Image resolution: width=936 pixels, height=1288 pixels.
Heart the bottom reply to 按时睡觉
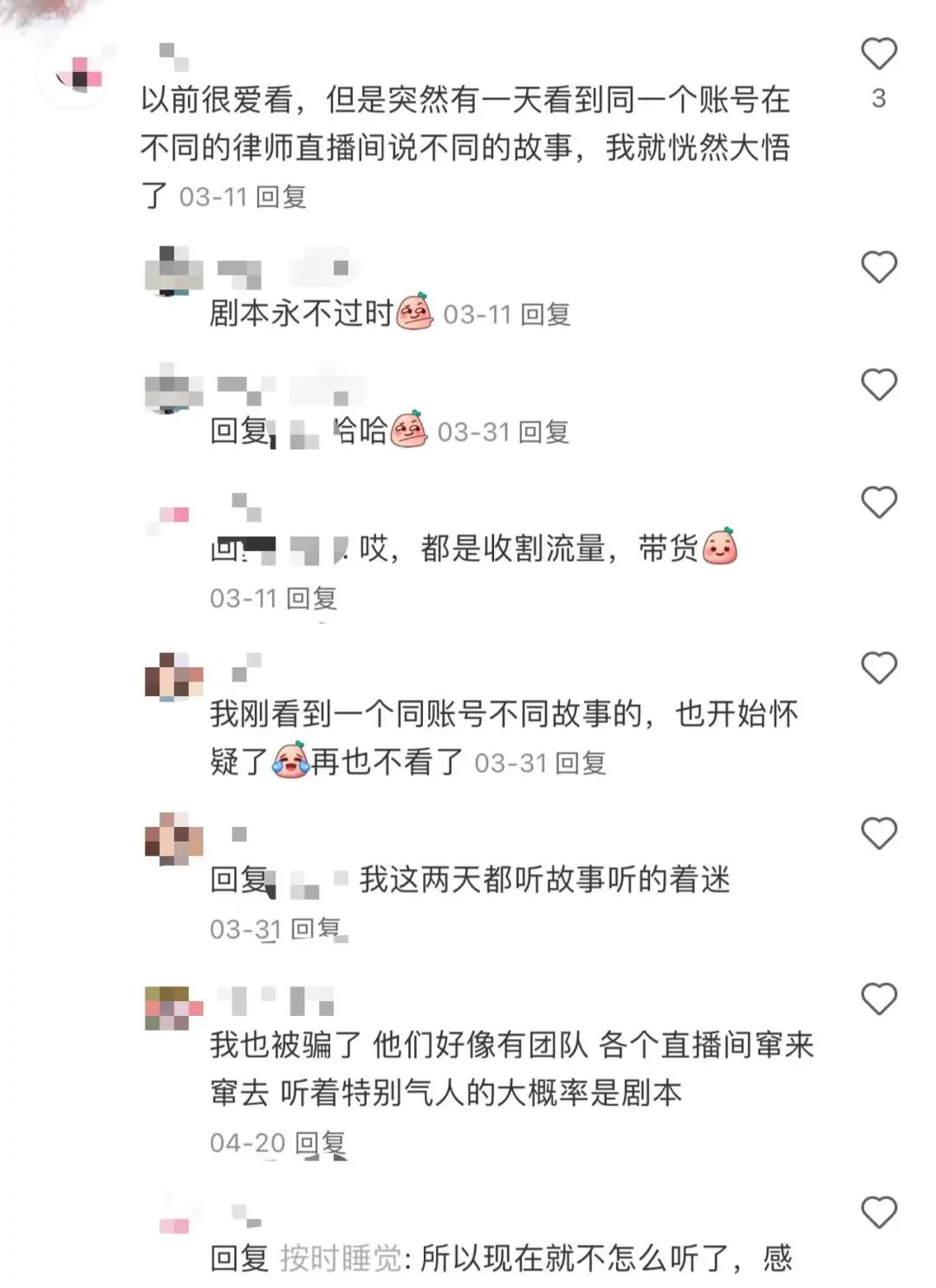(878, 1213)
